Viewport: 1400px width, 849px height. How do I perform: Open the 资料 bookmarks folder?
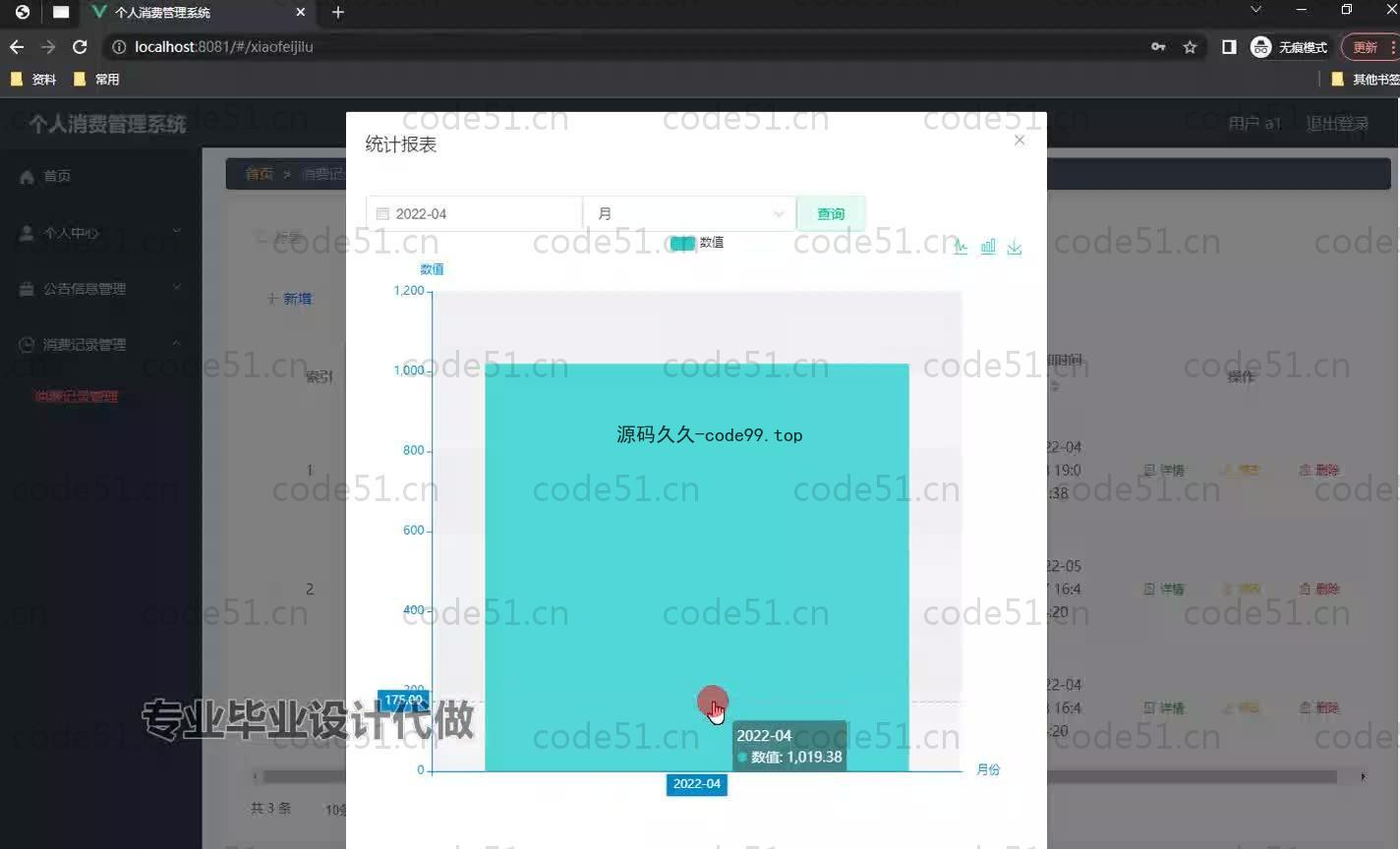click(x=33, y=79)
